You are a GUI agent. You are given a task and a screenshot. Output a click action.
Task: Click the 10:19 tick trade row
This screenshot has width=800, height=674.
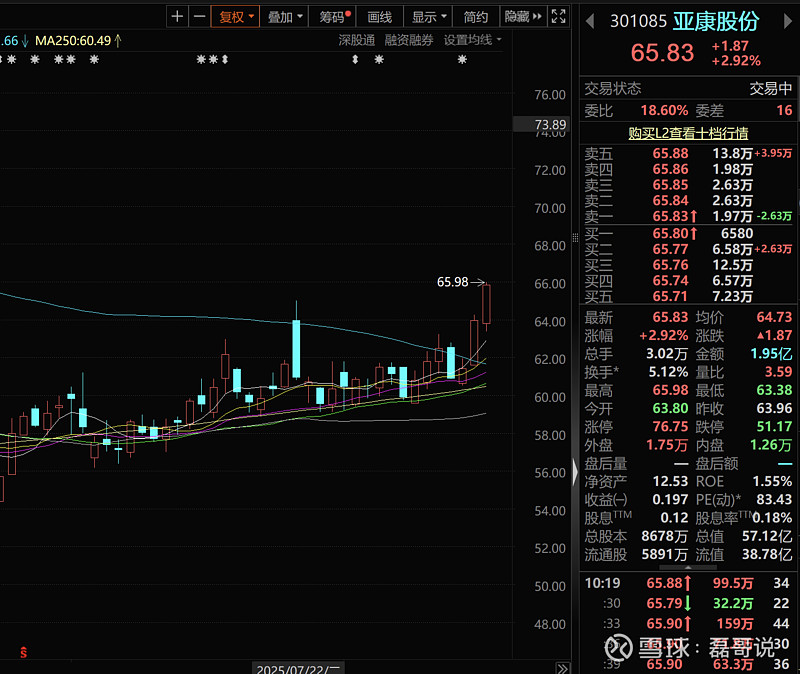coord(688,583)
